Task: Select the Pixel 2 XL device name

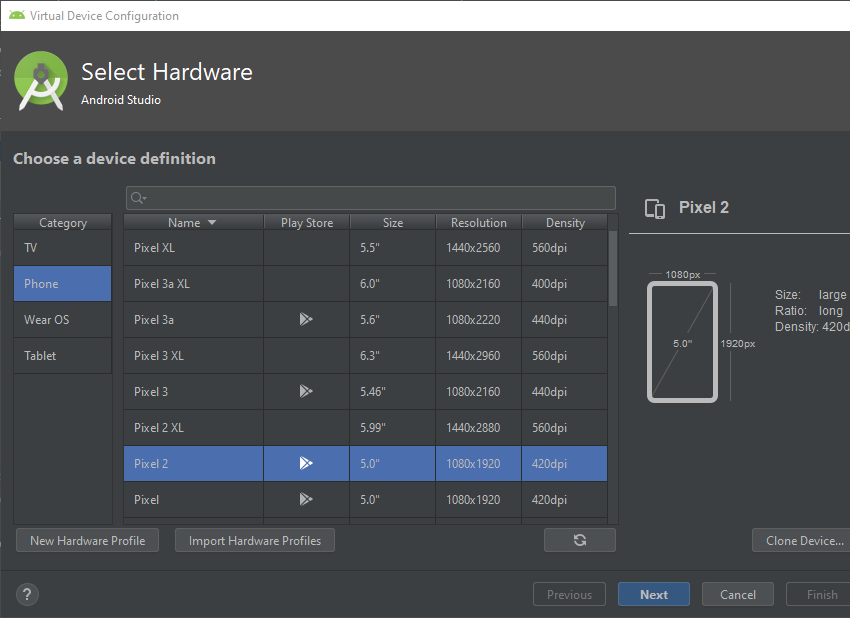Action: 159,428
